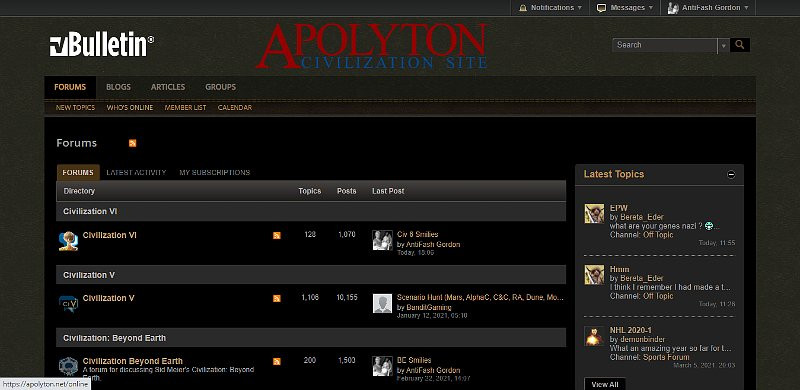
Task: Open the Civilization V forum link
Action: click(109, 298)
